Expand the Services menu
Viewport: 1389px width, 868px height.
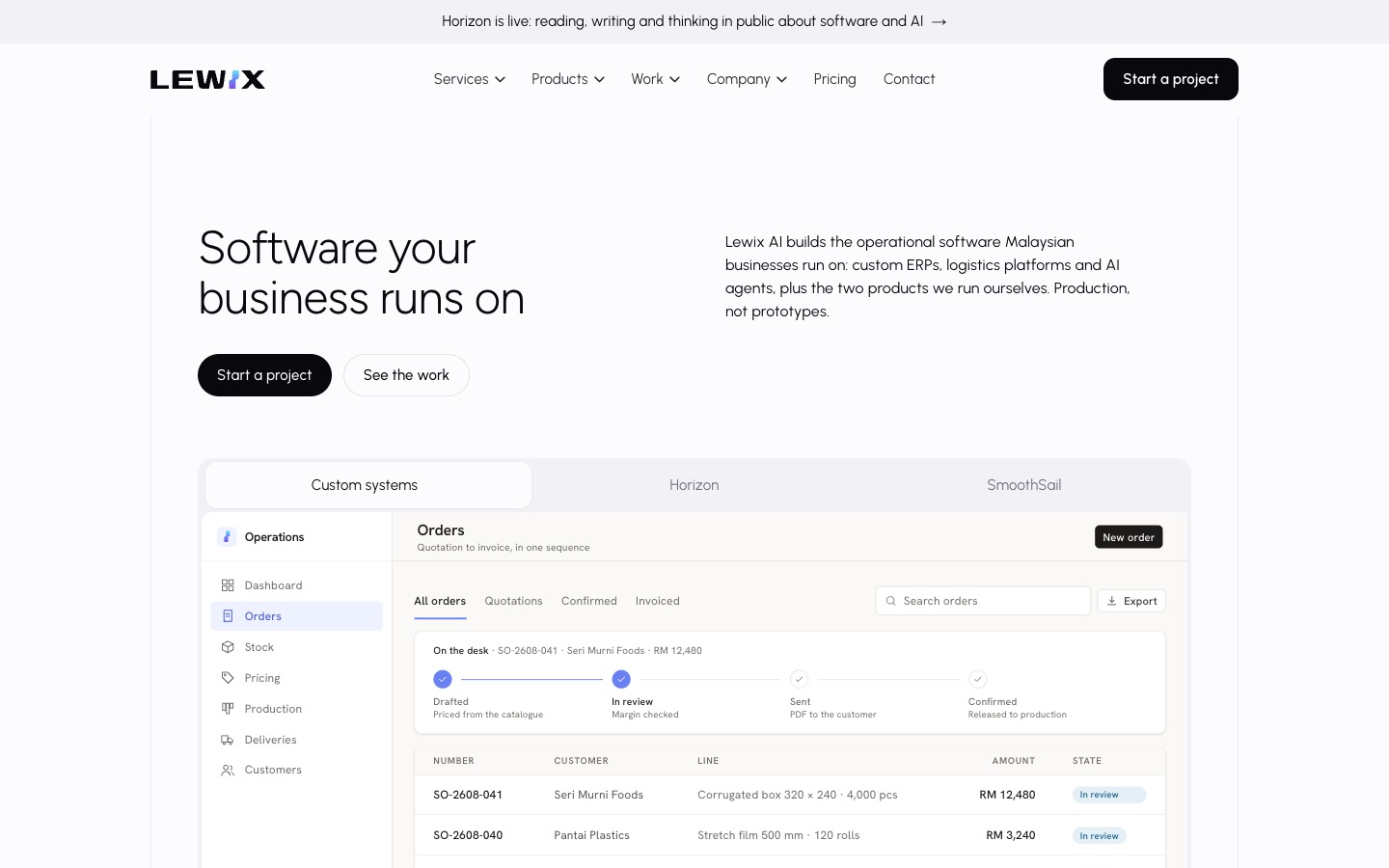pyautogui.click(x=470, y=79)
